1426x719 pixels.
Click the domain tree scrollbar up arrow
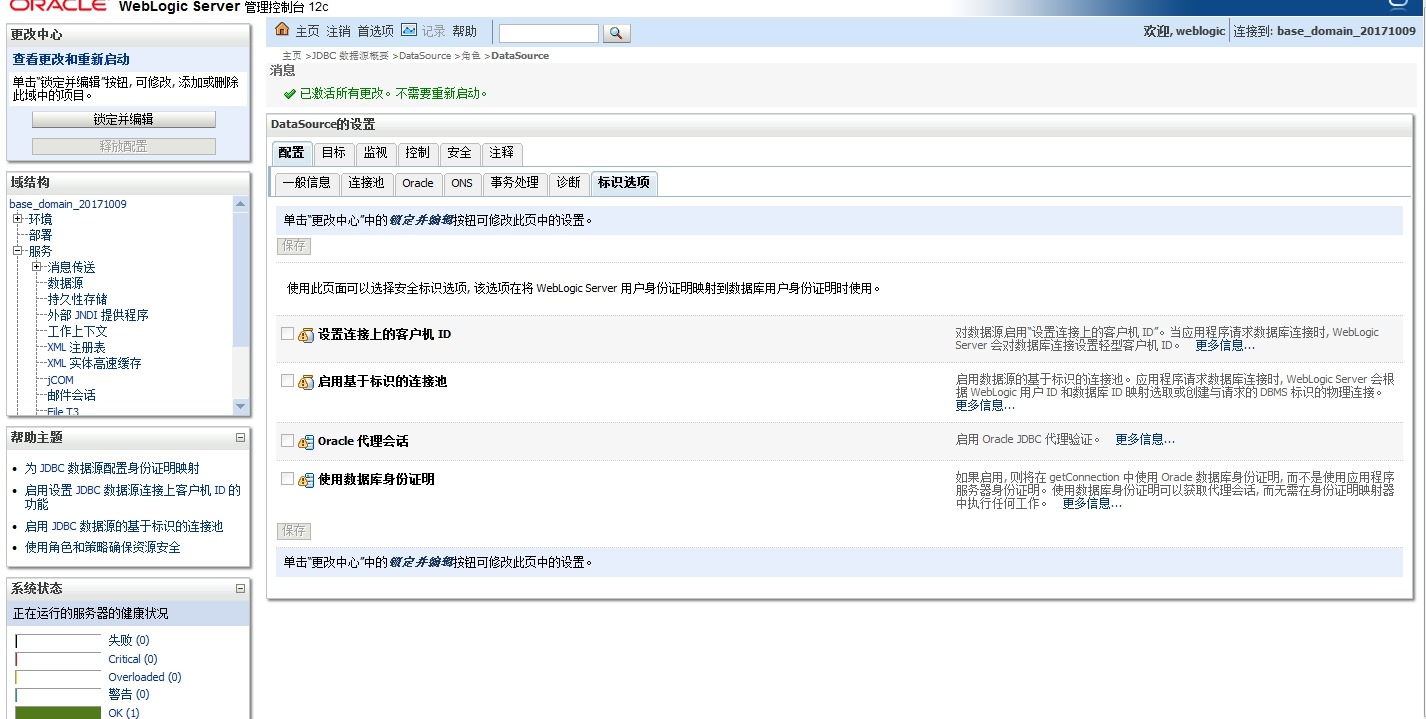click(x=240, y=204)
